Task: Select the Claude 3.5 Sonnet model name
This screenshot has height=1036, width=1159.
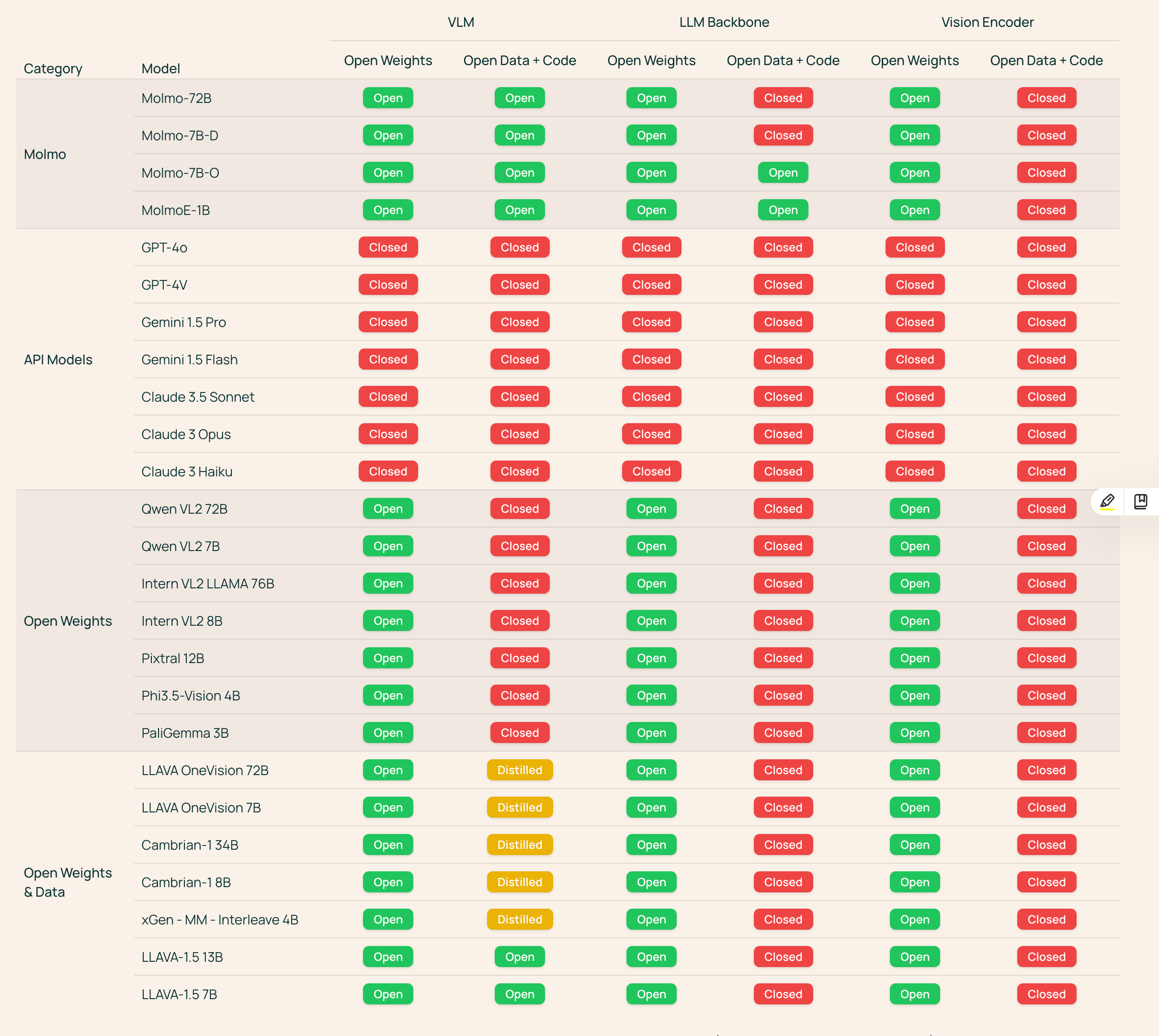Action: (198, 397)
